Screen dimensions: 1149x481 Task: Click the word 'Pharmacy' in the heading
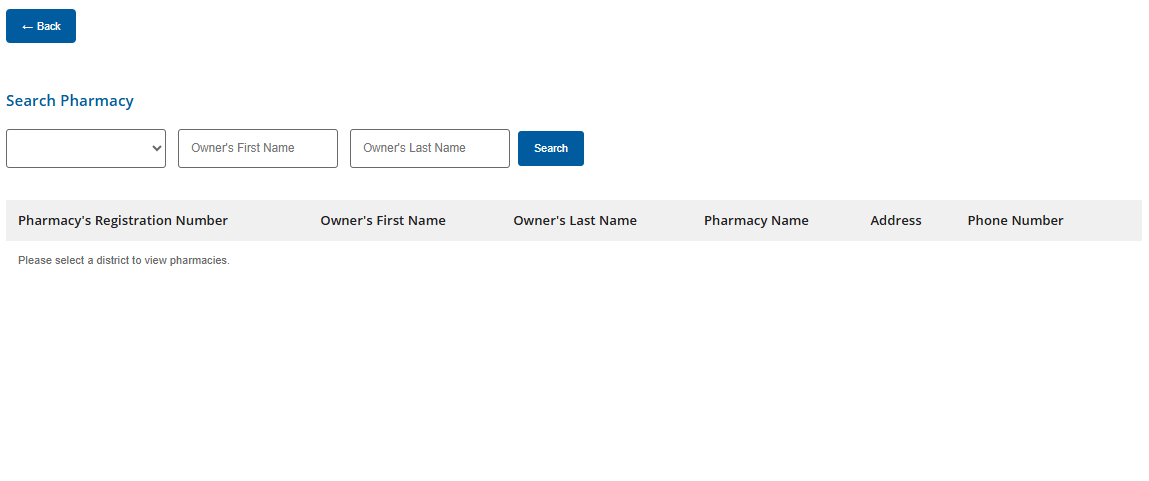(97, 101)
